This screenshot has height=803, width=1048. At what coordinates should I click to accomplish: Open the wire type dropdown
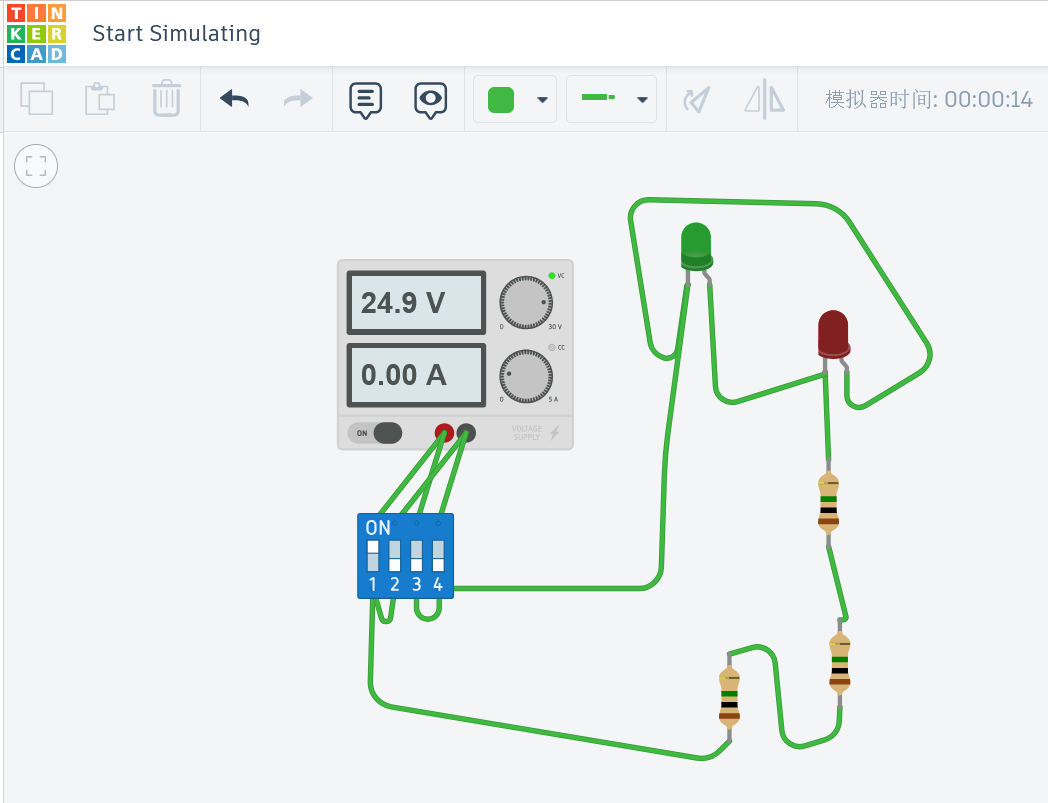tap(612, 99)
